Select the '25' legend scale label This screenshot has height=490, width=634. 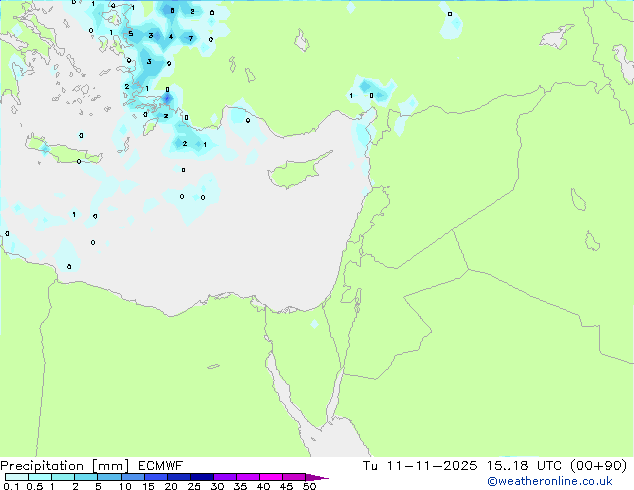[194, 486]
